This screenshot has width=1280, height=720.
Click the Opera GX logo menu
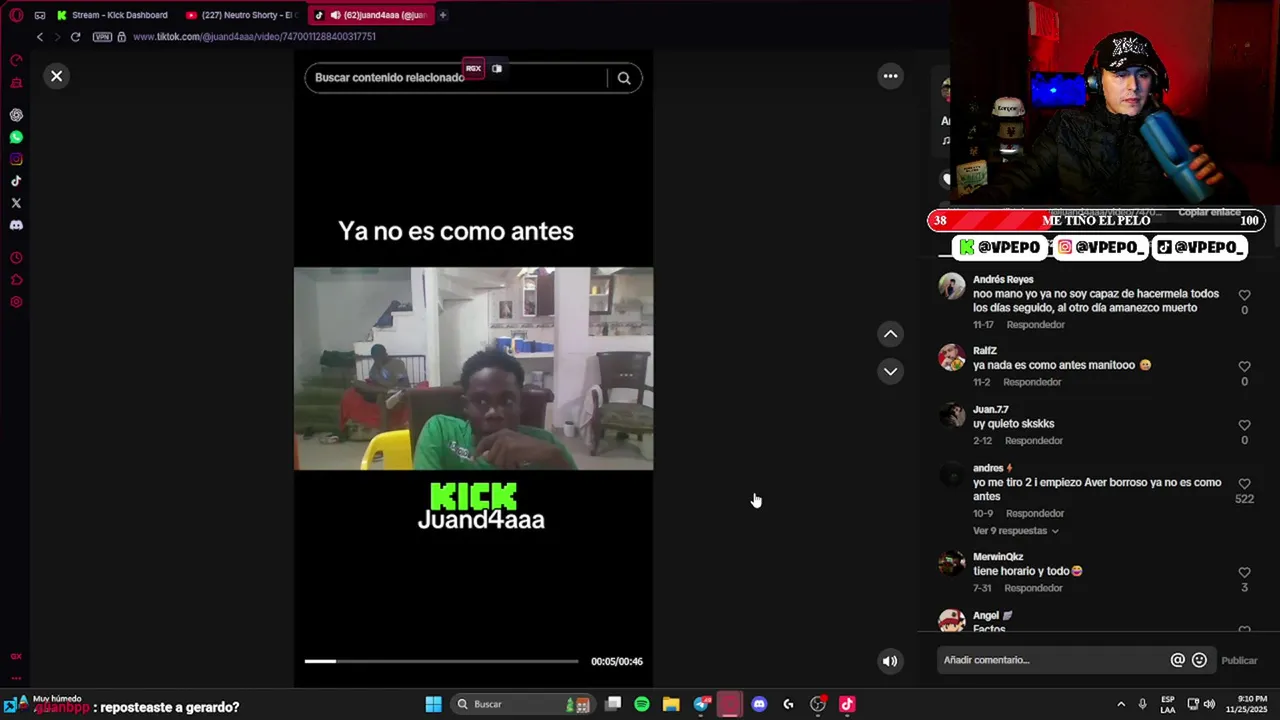[x=16, y=15]
